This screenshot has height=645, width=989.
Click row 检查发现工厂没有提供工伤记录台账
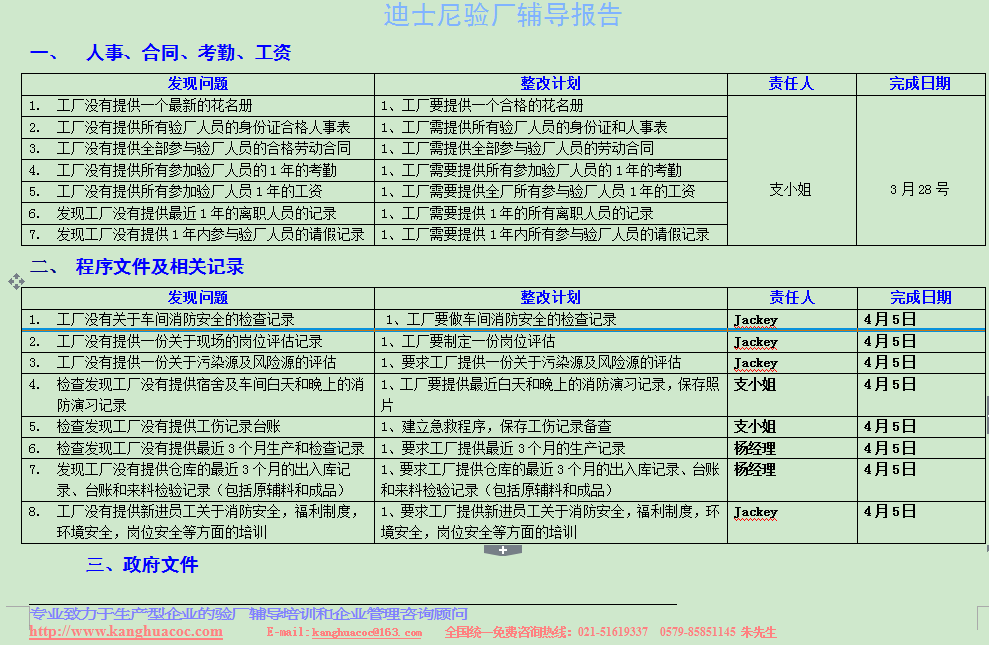point(198,427)
